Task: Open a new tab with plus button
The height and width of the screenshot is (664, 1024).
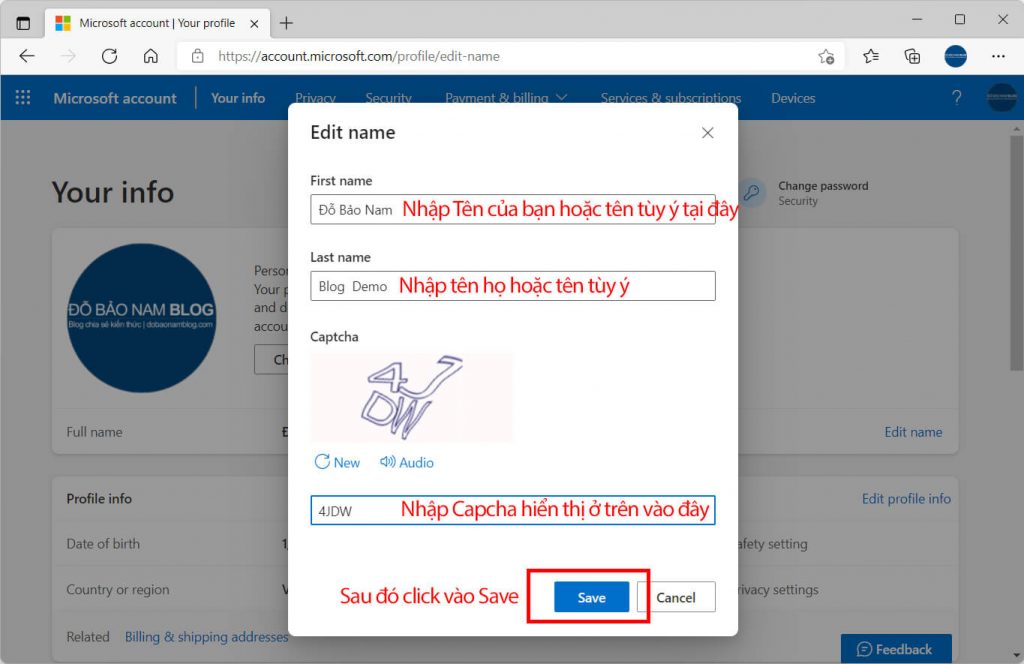Action: 286,24
